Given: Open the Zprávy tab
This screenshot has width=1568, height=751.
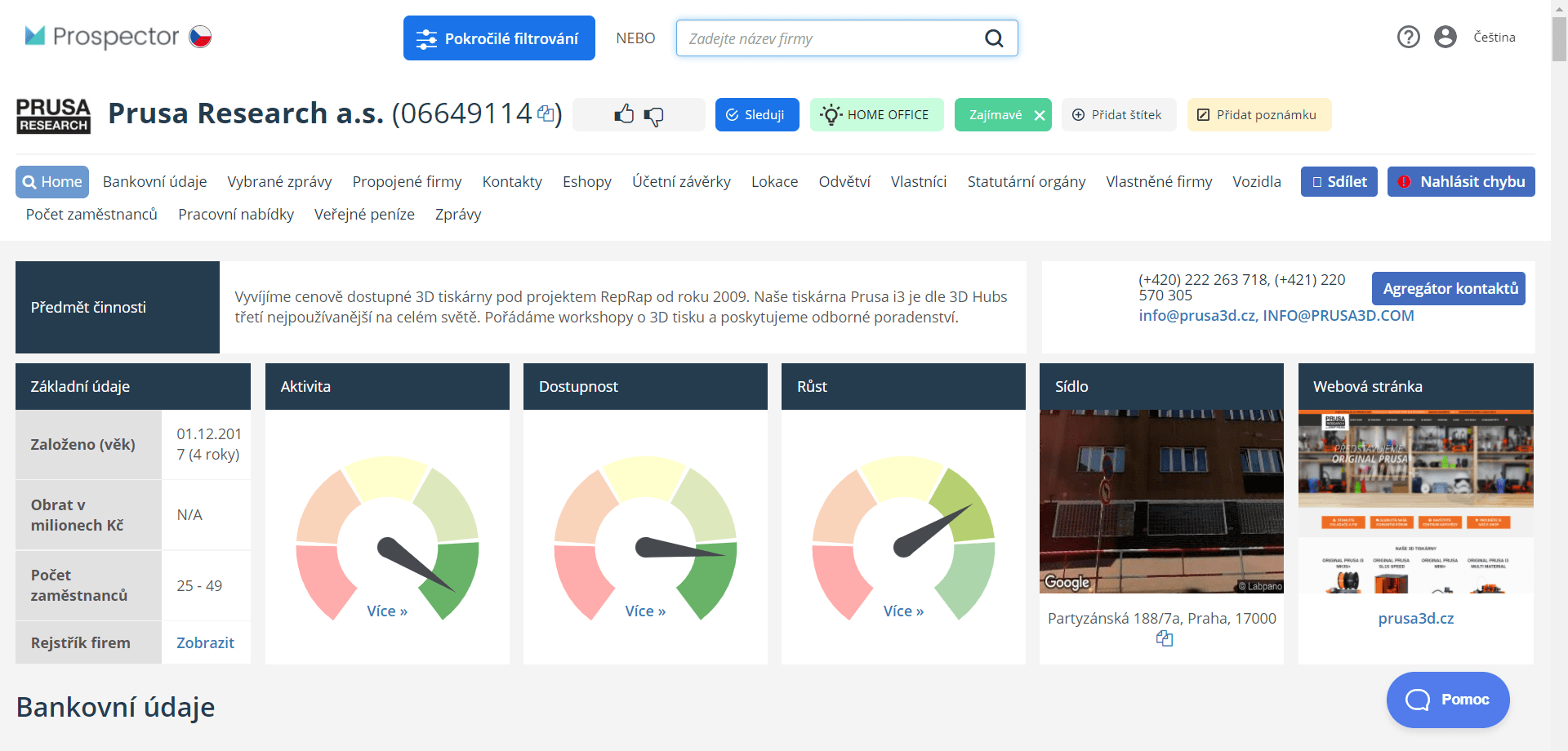Looking at the screenshot, I should (458, 215).
